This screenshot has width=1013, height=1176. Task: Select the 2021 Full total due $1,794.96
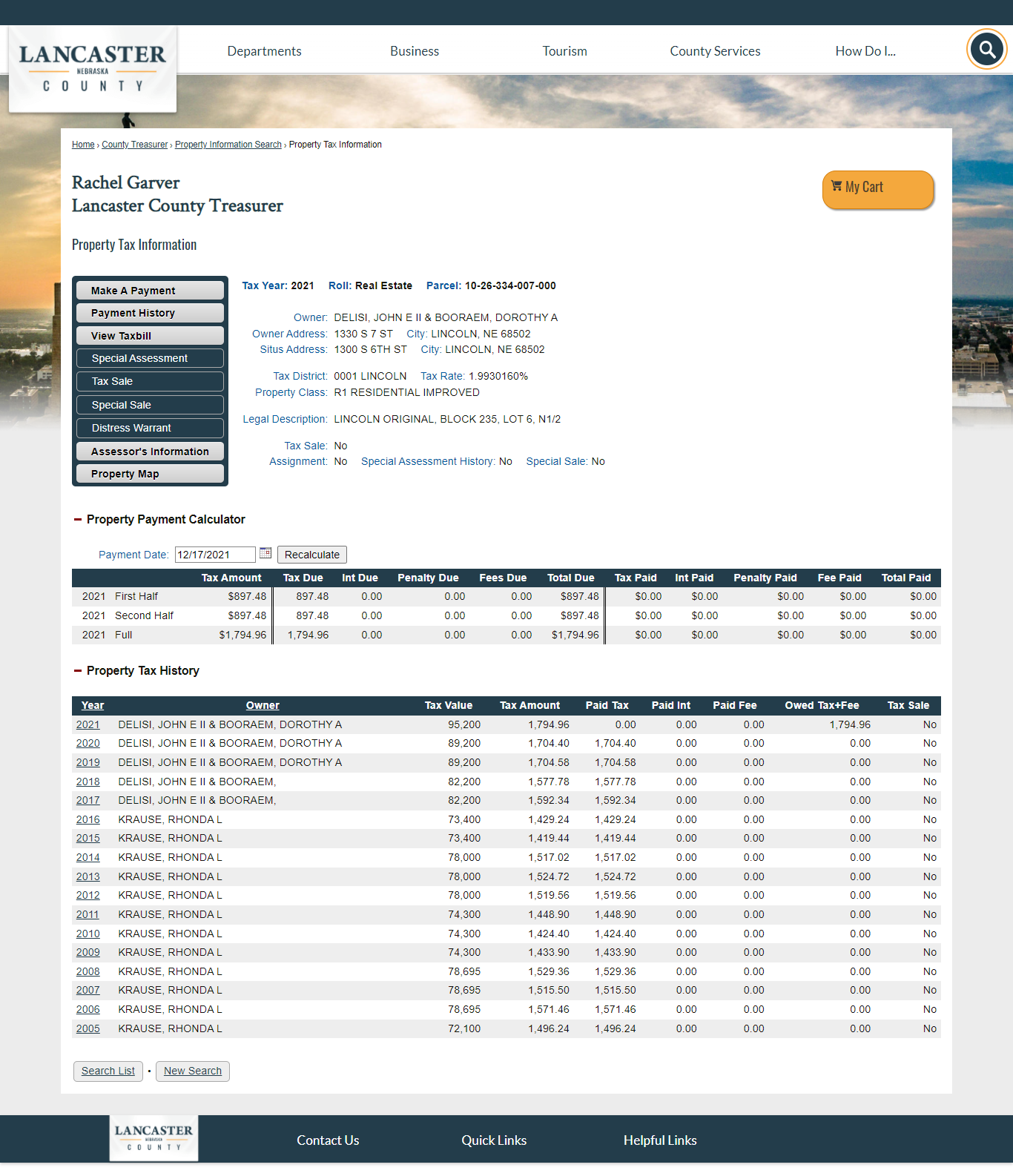575,635
